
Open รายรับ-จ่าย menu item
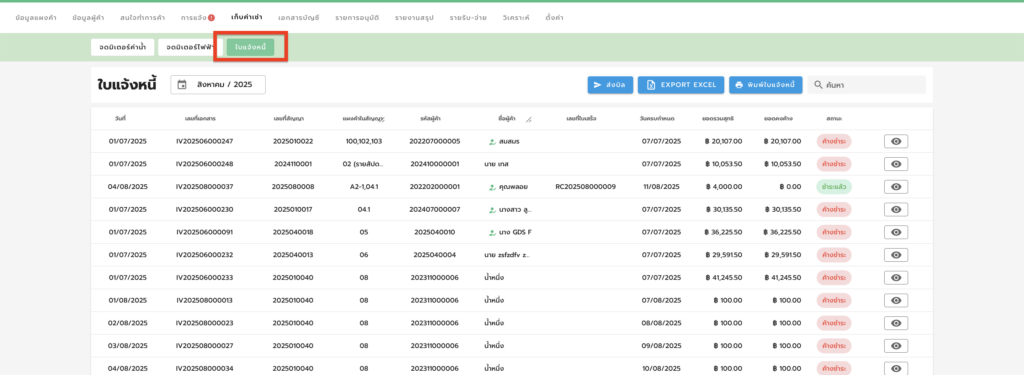click(x=468, y=18)
